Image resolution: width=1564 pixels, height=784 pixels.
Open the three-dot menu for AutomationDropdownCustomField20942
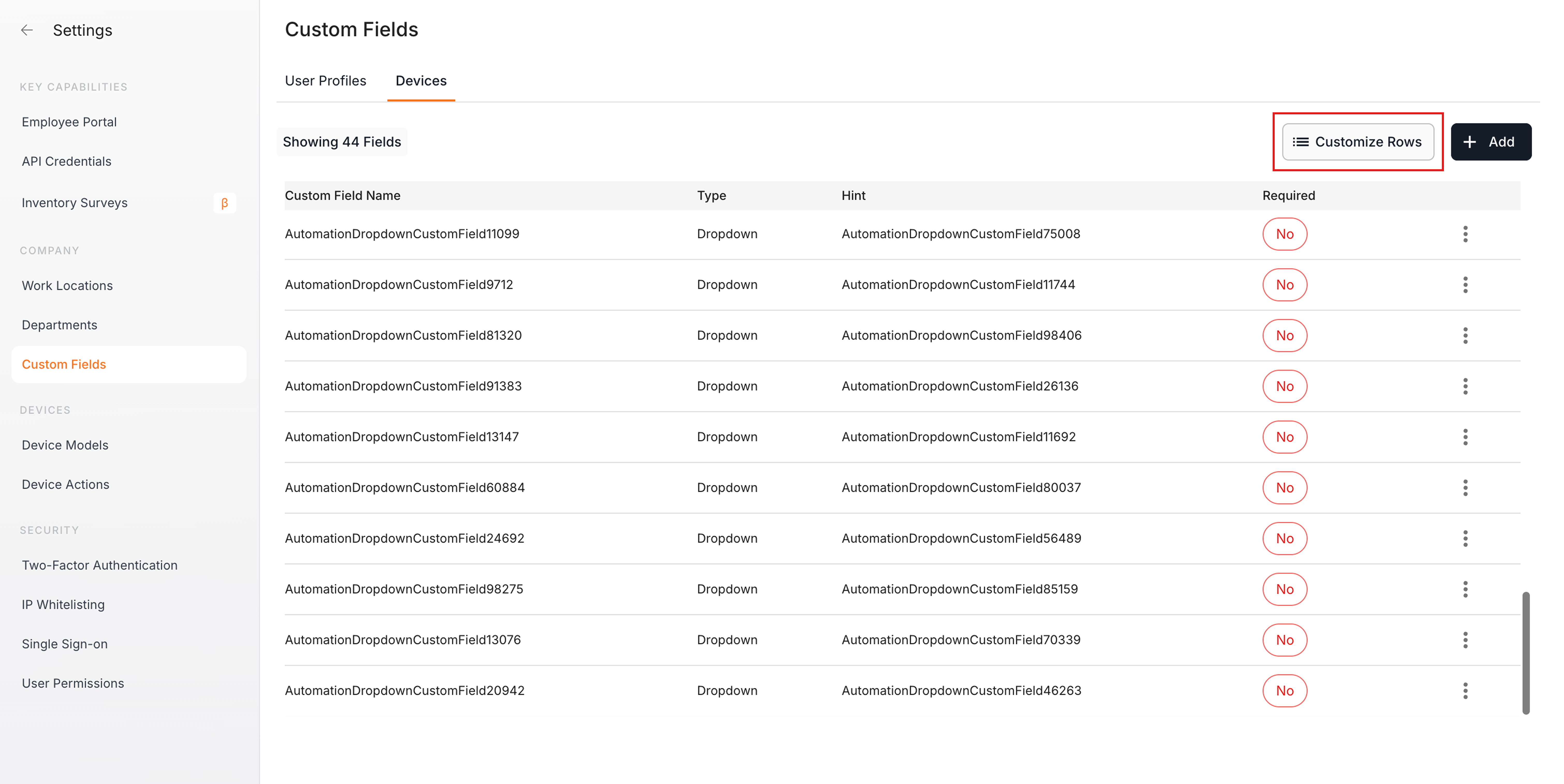pyautogui.click(x=1465, y=691)
